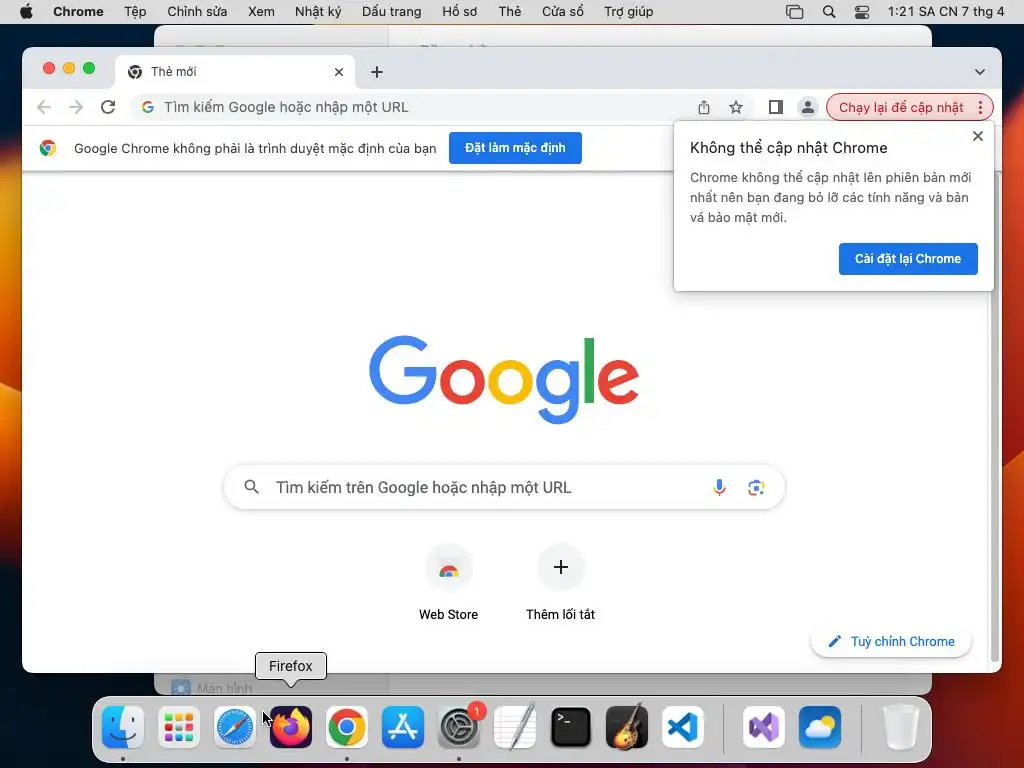The height and width of the screenshot is (768, 1024).
Task: Open Visual Studio Code from the Dock
Action: coord(683,727)
